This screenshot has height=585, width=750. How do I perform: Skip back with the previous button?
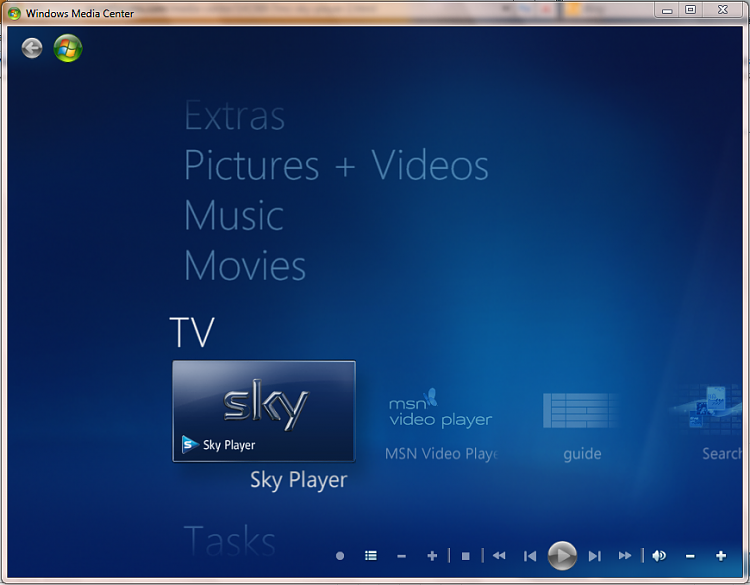point(530,556)
